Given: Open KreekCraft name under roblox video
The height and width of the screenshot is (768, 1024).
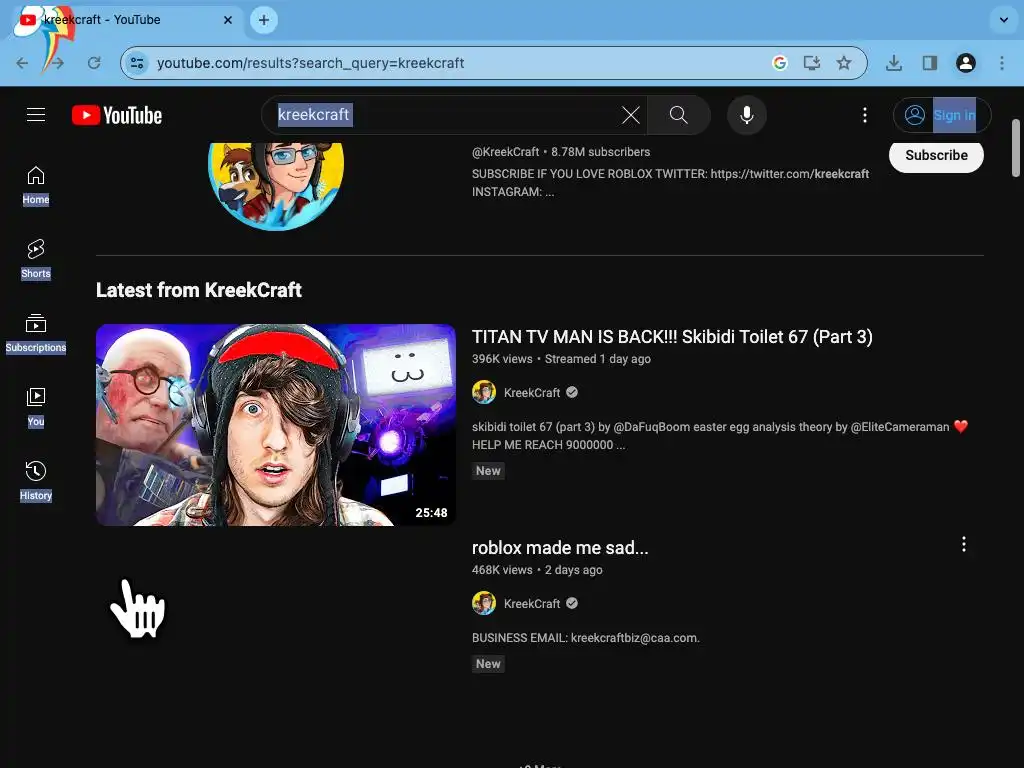Looking at the screenshot, I should [532, 603].
